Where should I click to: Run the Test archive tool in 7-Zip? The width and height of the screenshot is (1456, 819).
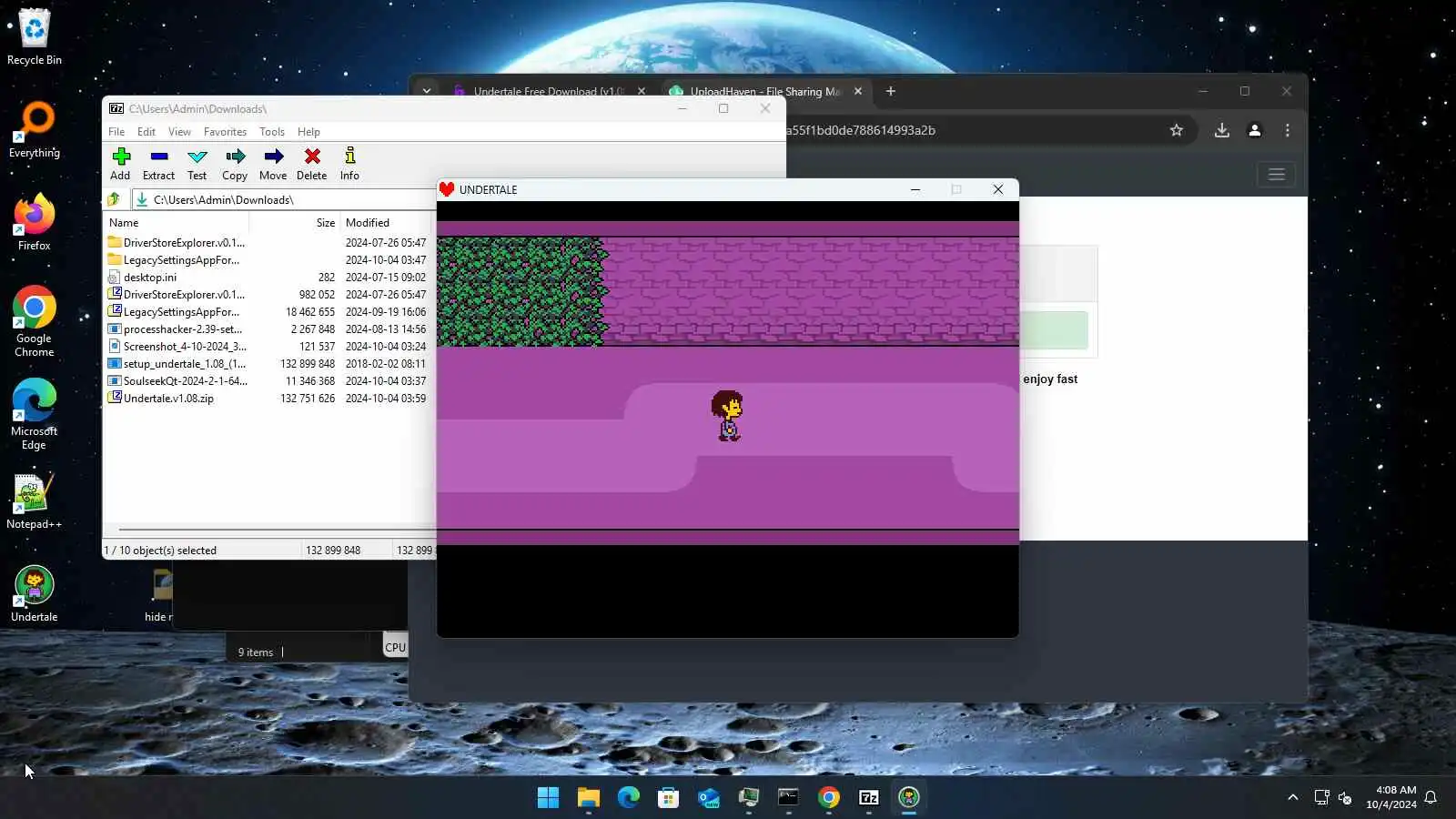pos(197,164)
